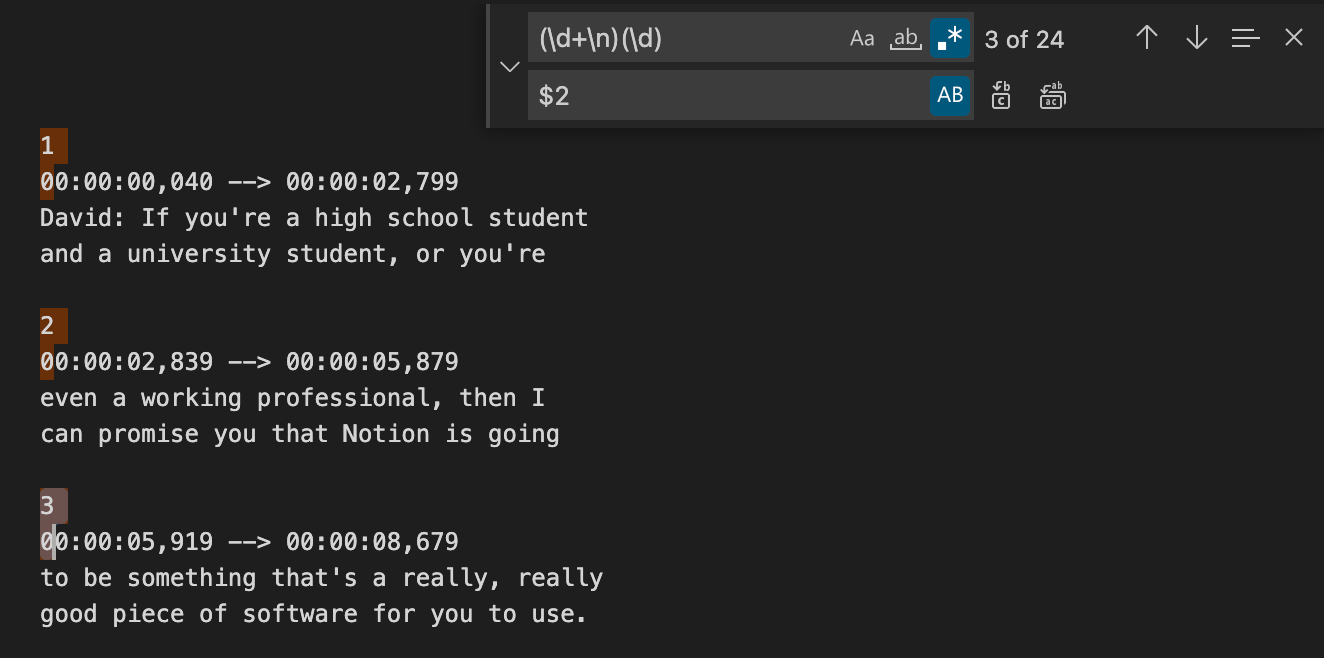
Task: Click highlighted subtitle number 1
Action: [x=47, y=146]
